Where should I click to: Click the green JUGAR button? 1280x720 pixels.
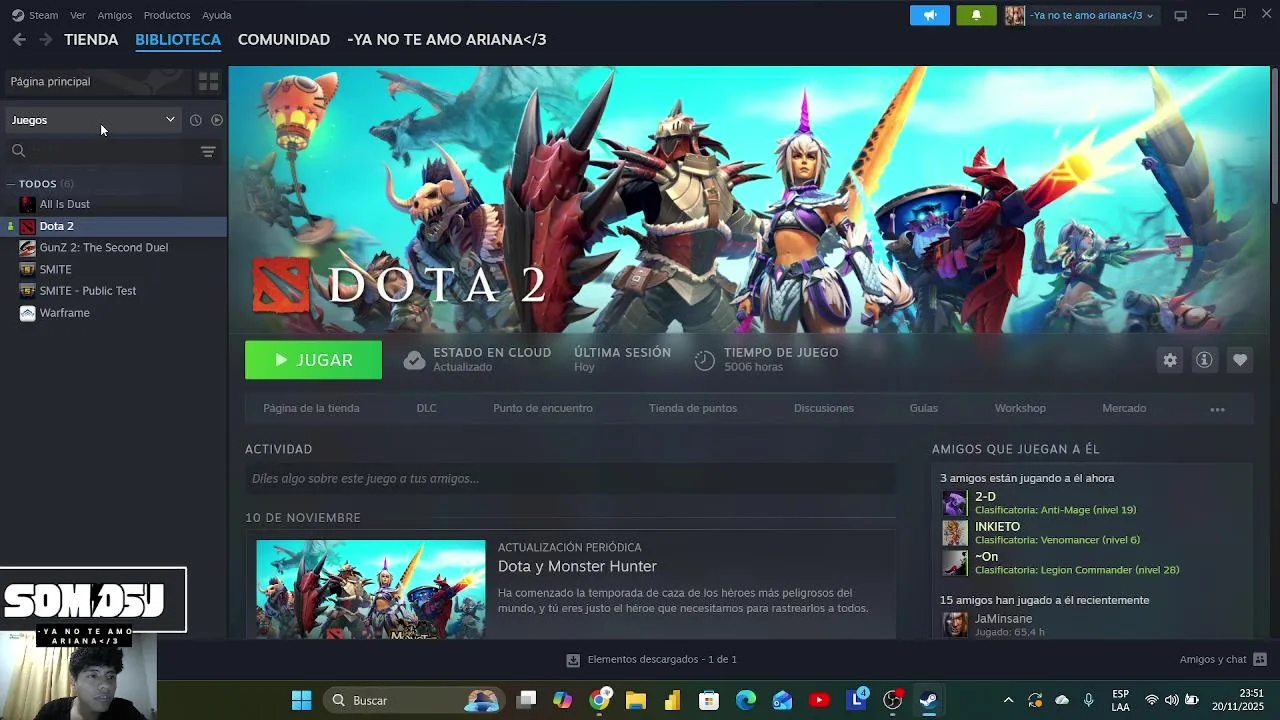click(313, 360)
